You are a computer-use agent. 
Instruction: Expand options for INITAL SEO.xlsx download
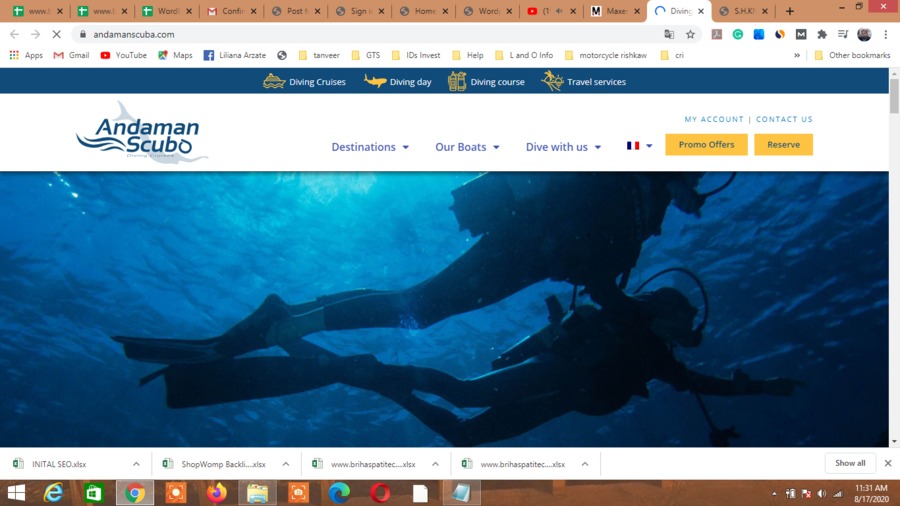point(136,464)
